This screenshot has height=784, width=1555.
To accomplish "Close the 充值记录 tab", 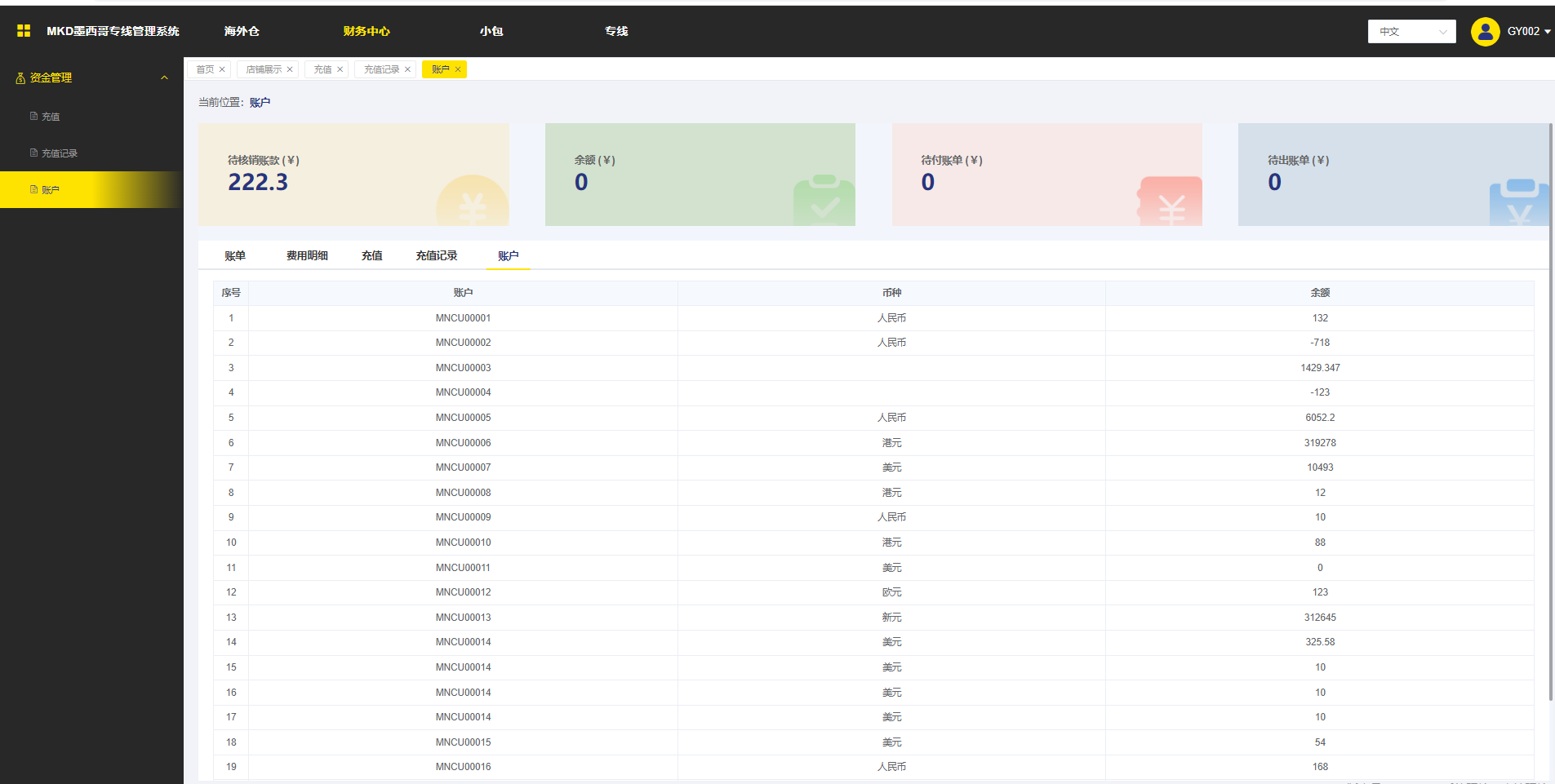I will click(x=407, y=70).
